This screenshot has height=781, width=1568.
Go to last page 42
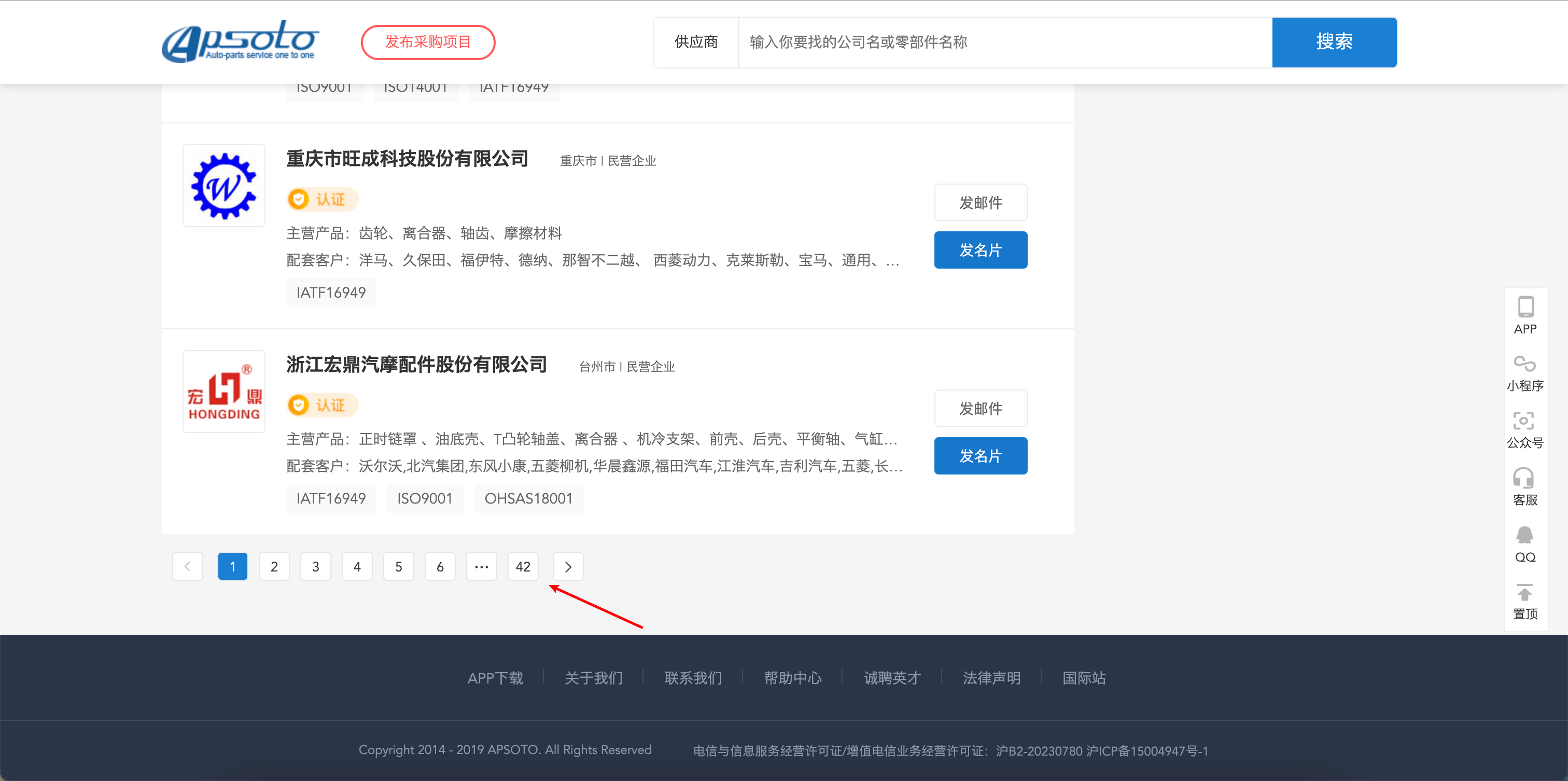523,566
